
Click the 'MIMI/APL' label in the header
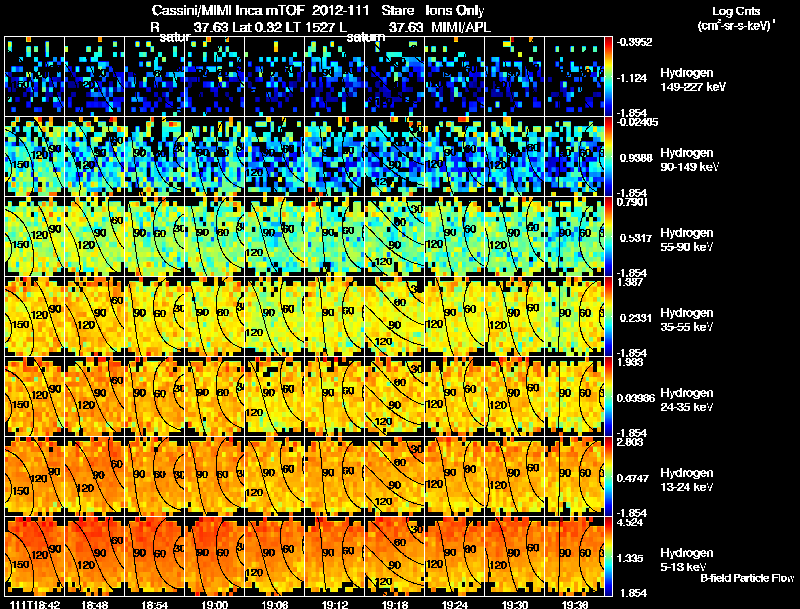[461, 27]
